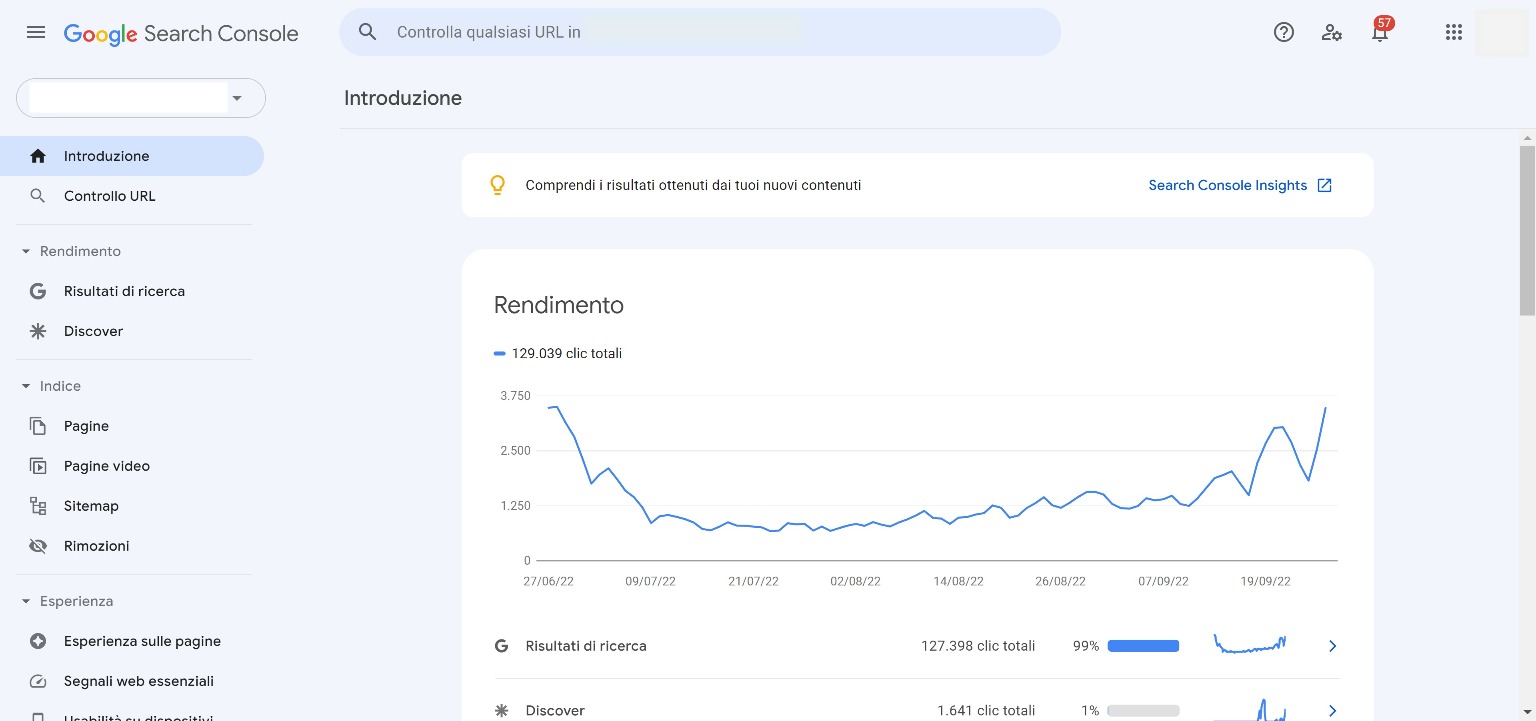Viewport: 1536px width, 721px height.
Task: Open the property selector dropdown
Action: tap(141, 98)
